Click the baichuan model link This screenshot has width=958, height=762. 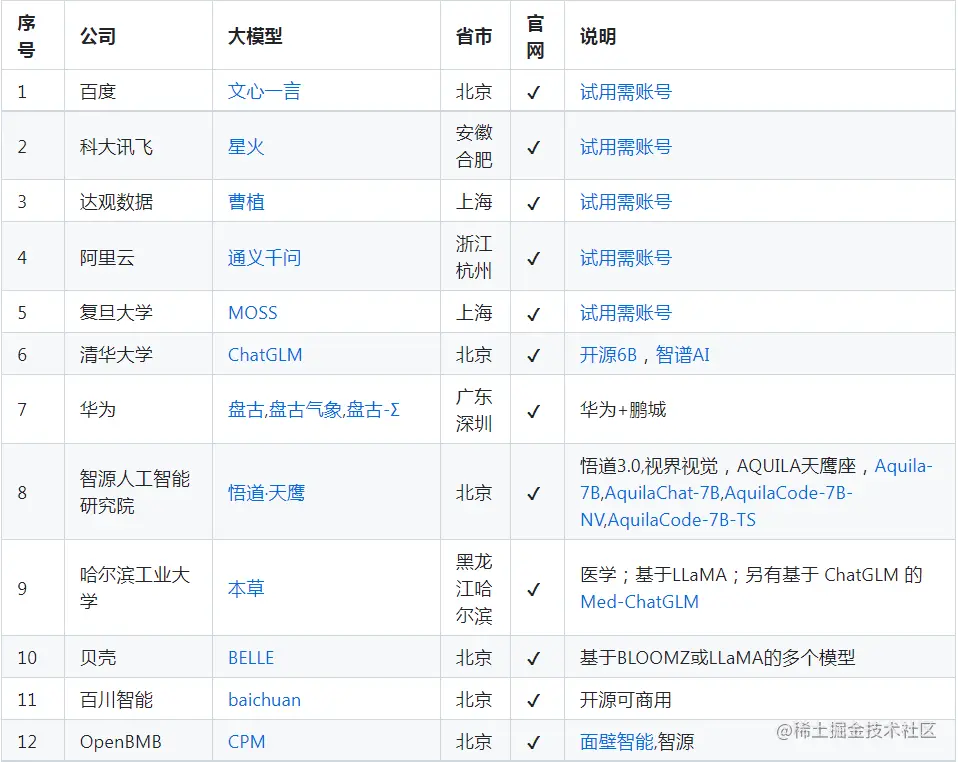[x=263, y=699]
